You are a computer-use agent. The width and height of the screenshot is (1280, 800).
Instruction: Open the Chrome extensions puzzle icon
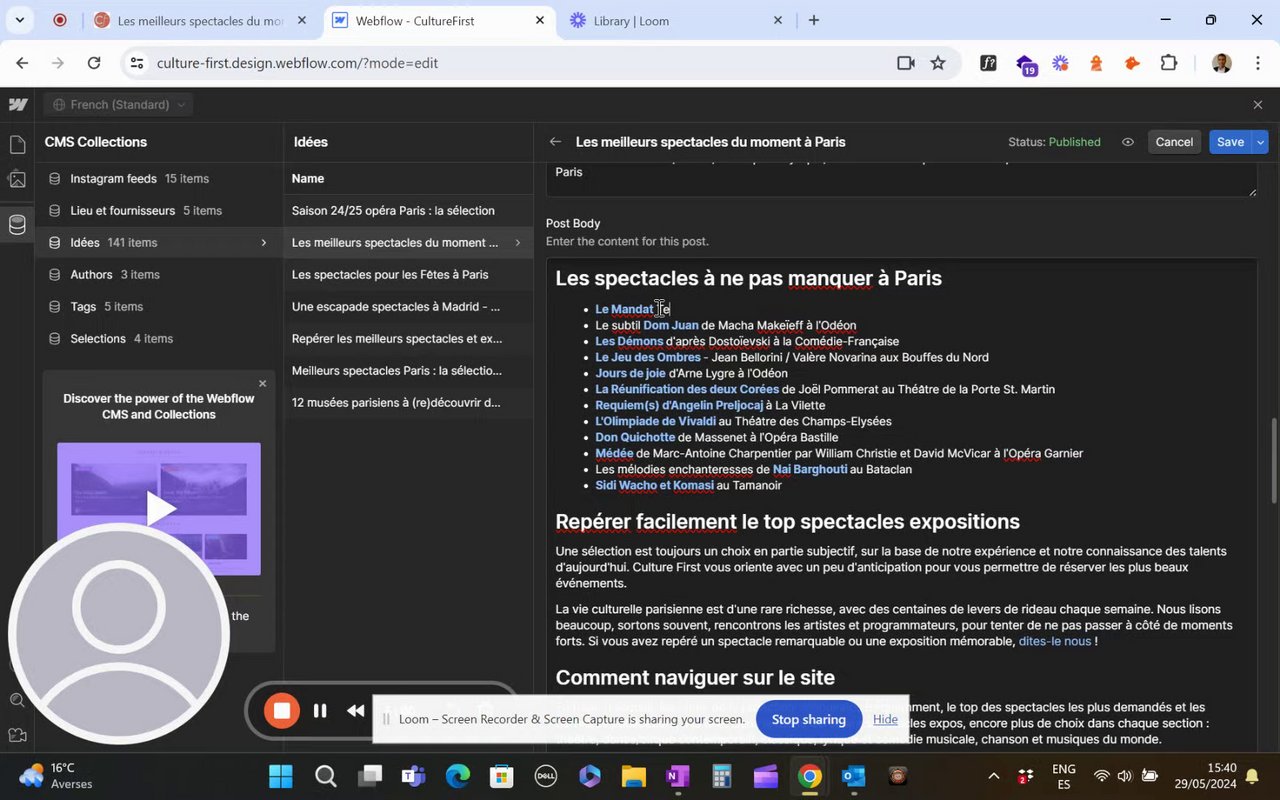pos(1169,63)
